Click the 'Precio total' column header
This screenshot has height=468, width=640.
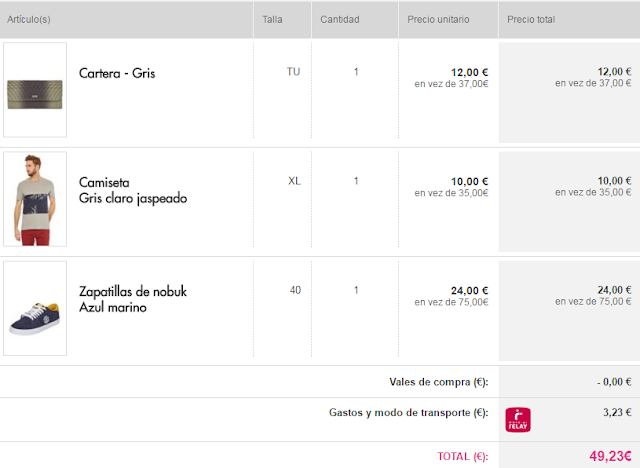pos(533,19)
